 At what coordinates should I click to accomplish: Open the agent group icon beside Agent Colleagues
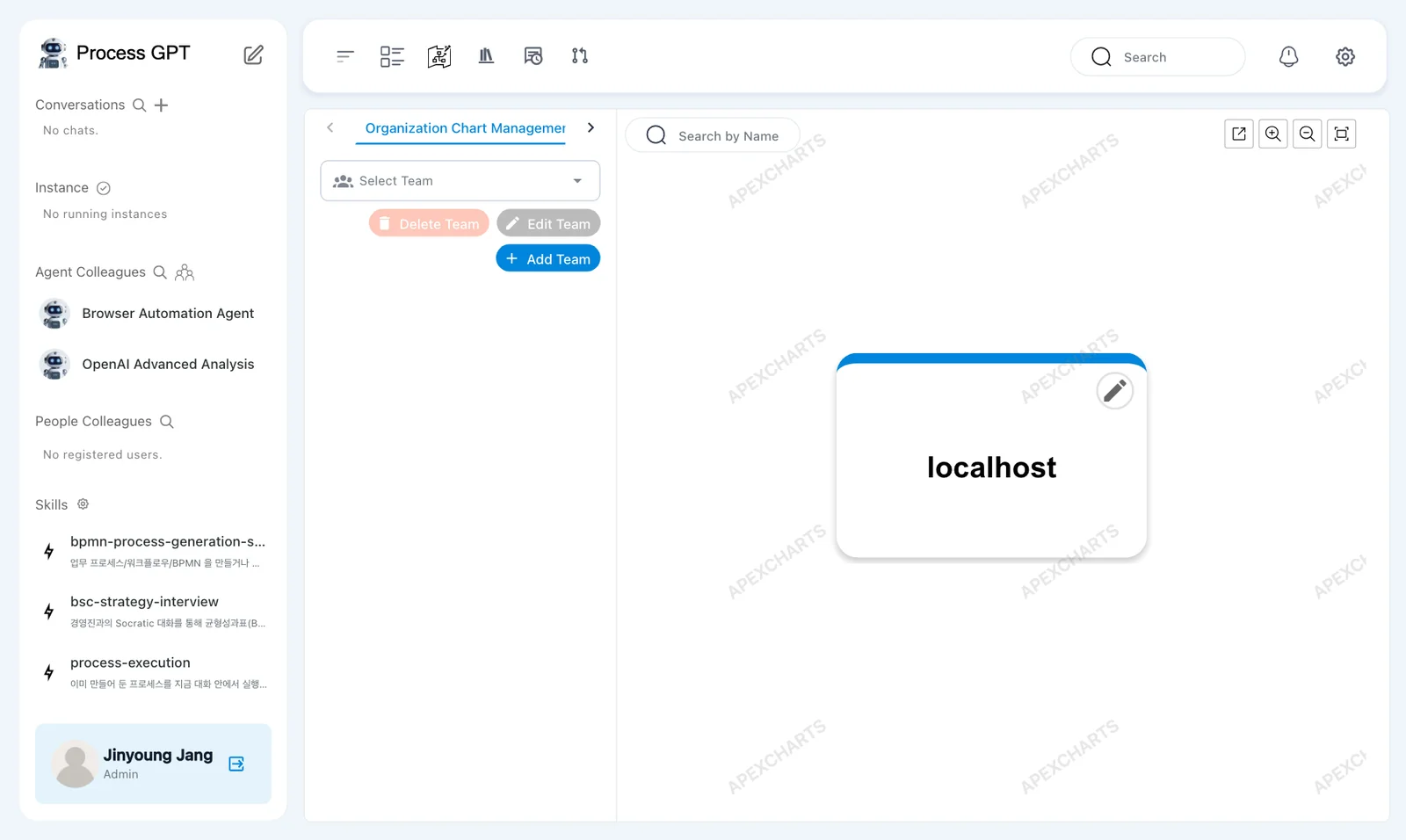(x=185, y=272)
